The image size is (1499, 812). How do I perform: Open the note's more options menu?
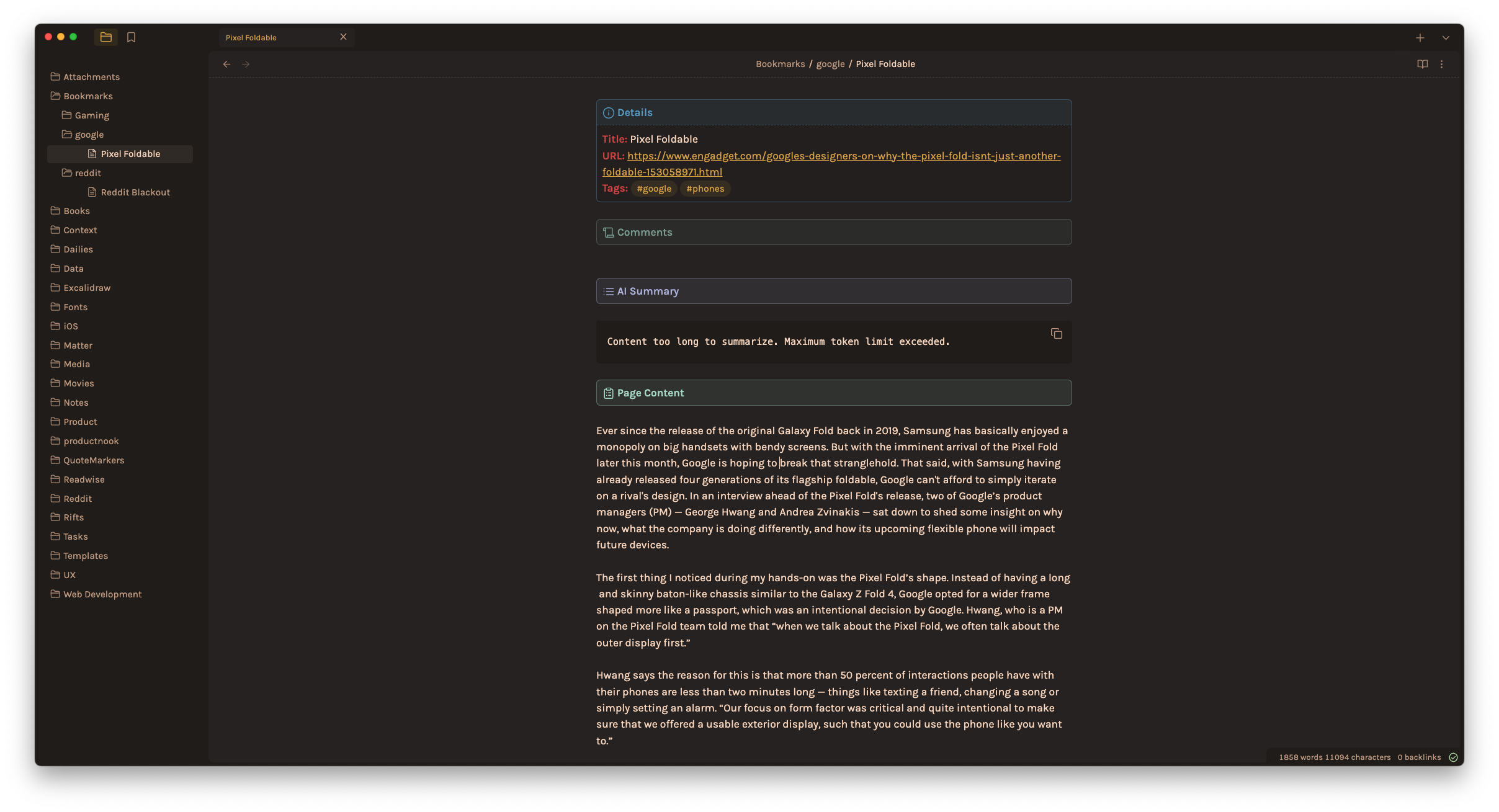pyautogui.click(x=1442, y=64)
